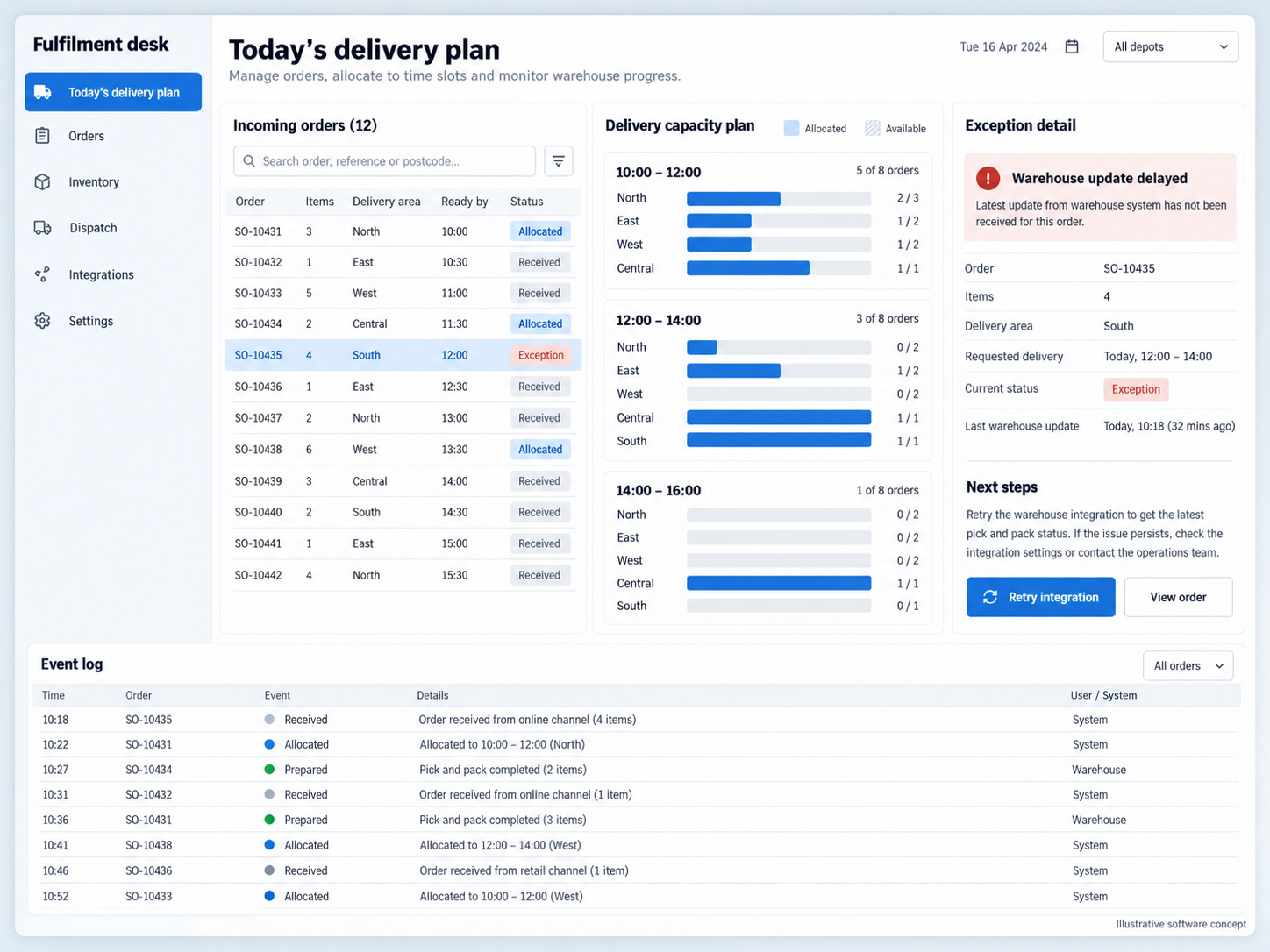Click the Available legend hatched swatch
Viewport: 1270px width, 952px height.
(872, 128)
